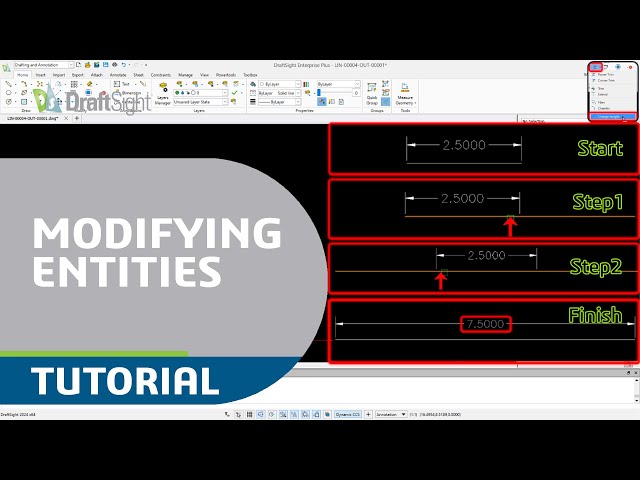Click the New document icon

(78, 65)
